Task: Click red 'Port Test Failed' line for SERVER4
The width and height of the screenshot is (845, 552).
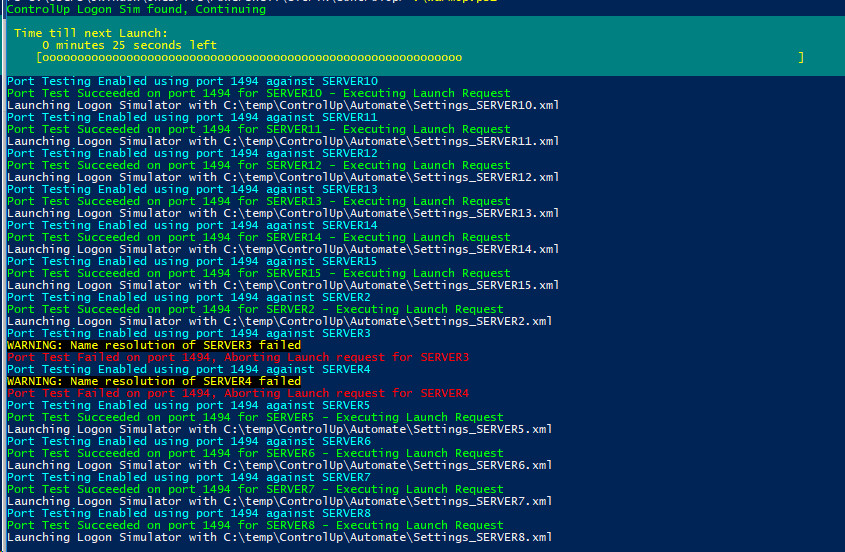Action: tap(238, 394)
